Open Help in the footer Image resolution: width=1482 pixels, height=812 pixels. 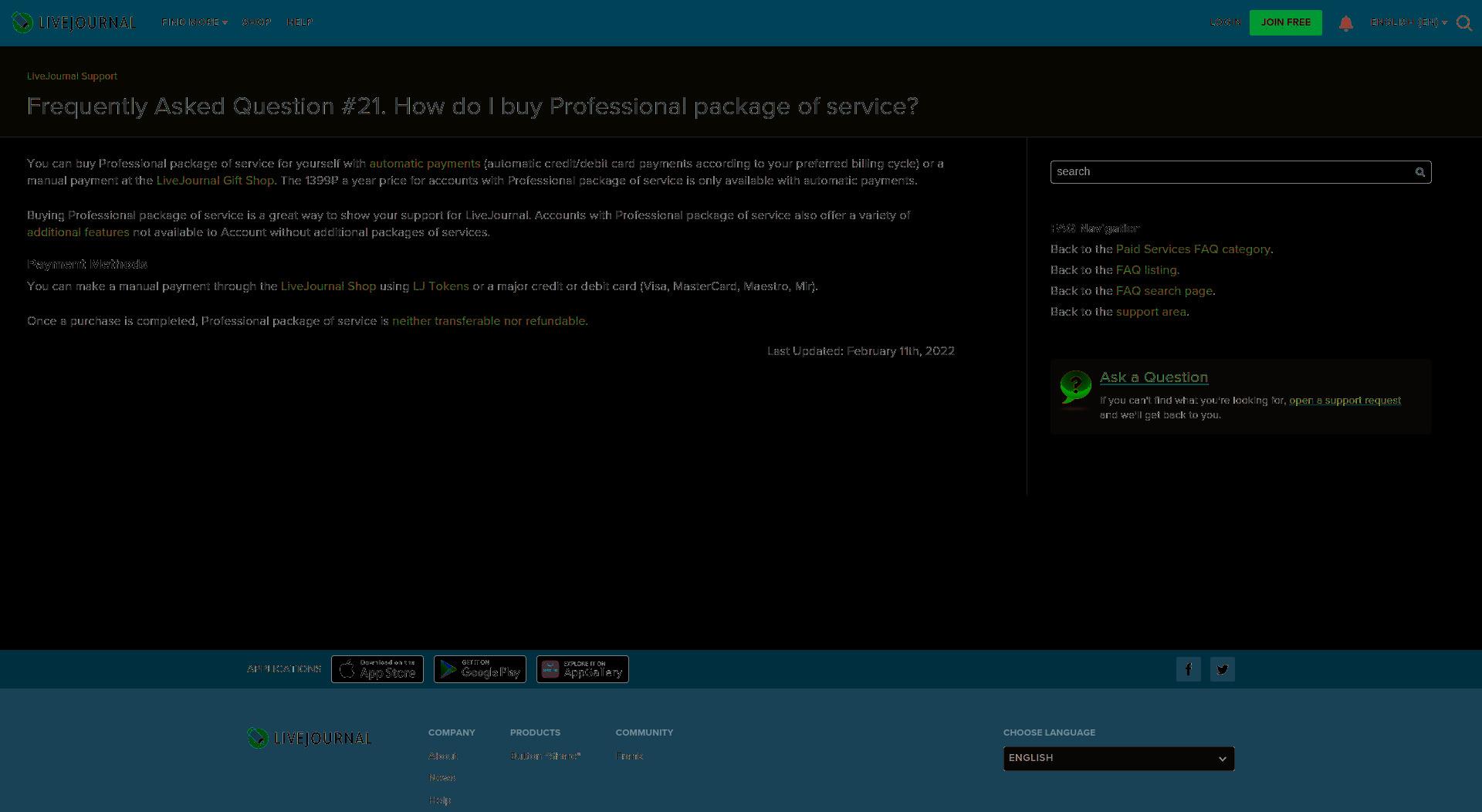440,800
